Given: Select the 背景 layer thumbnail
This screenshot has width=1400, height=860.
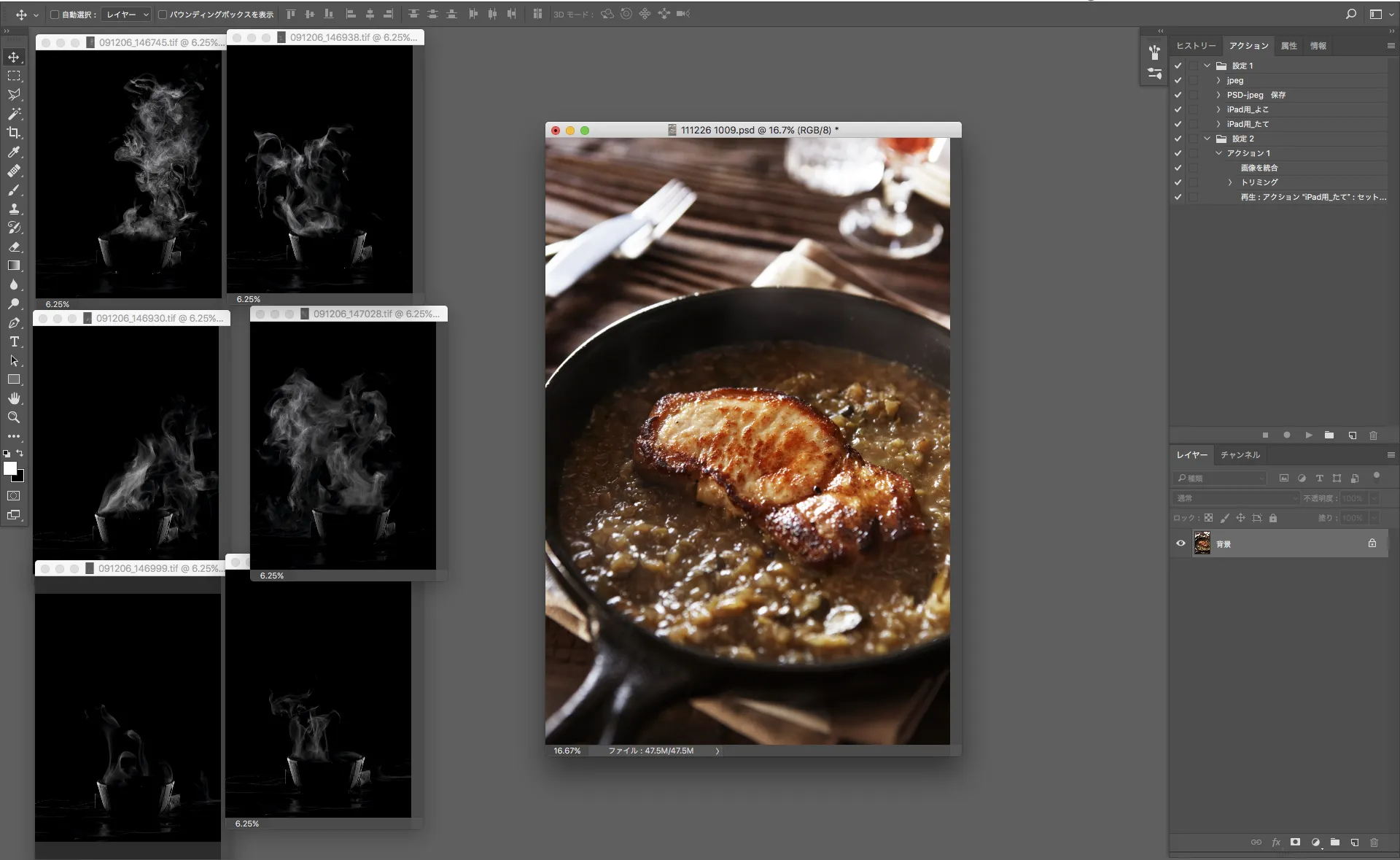Looking at the screenshot, I should click(1202, 543).
